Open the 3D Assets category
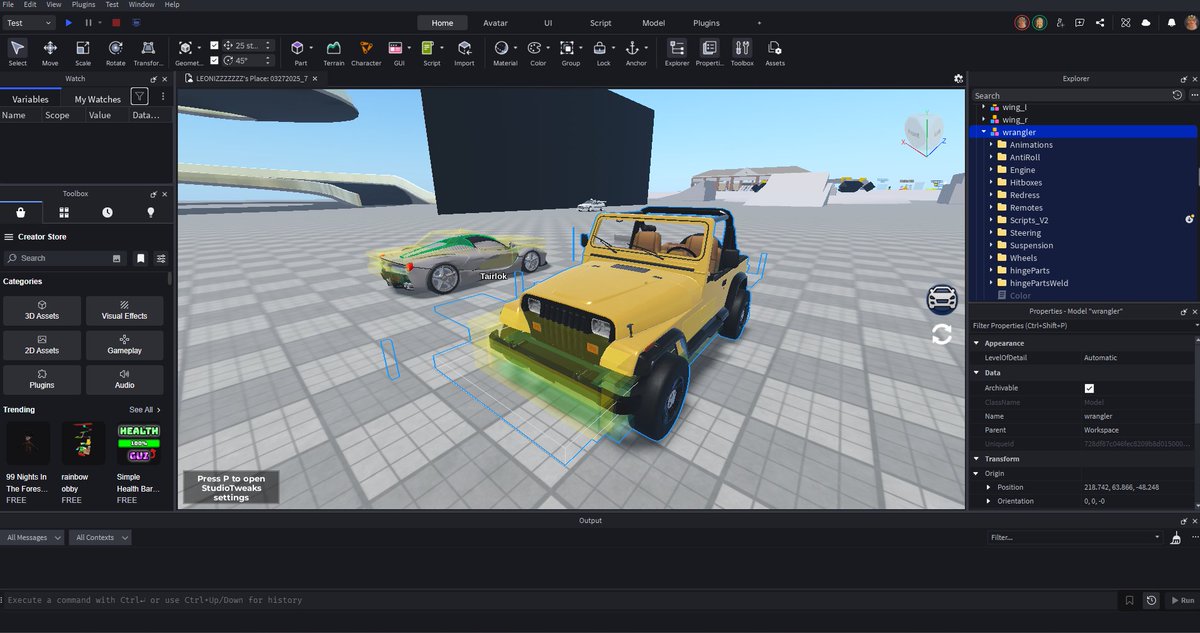The width and height of the screenshot is (1200, 633). click(42, 310)
